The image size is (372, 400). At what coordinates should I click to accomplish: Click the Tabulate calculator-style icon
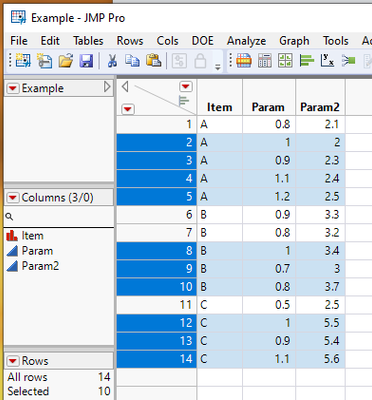click(265, 61)
